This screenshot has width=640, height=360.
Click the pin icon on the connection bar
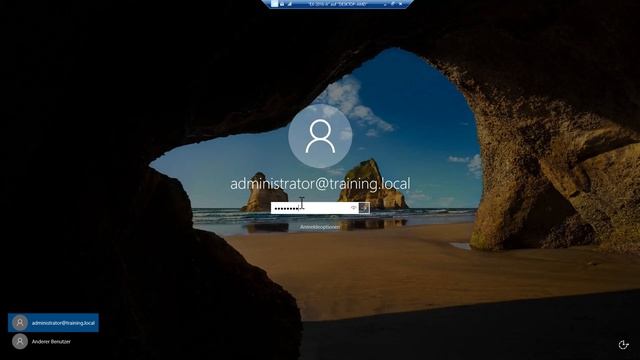274,4
